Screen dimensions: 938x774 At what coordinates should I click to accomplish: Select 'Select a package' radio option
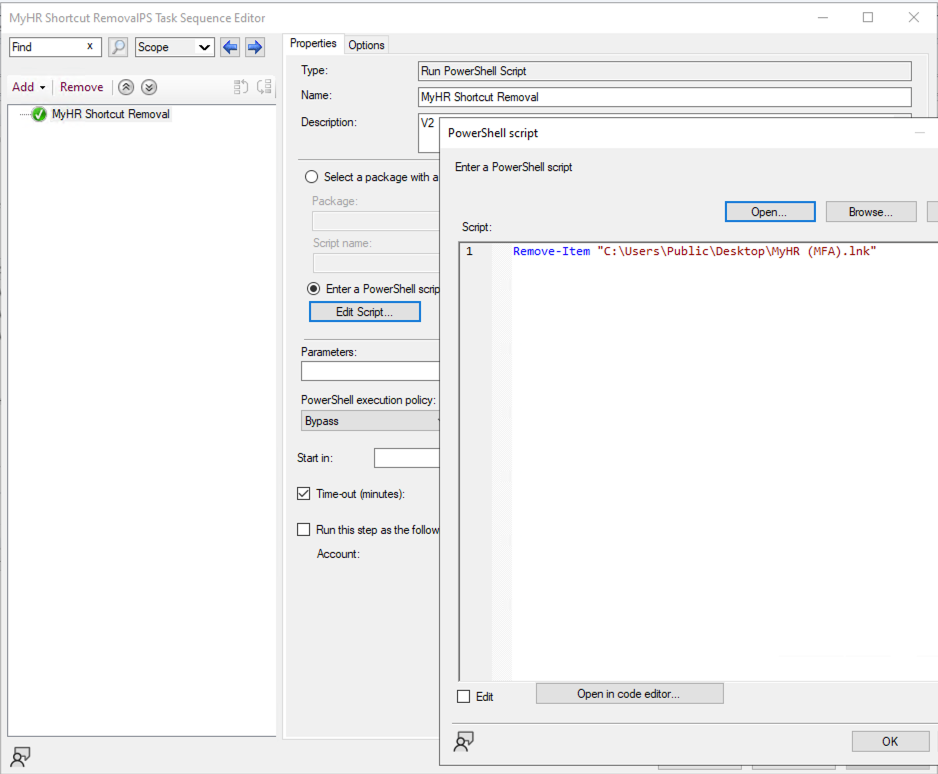[311, 177]
